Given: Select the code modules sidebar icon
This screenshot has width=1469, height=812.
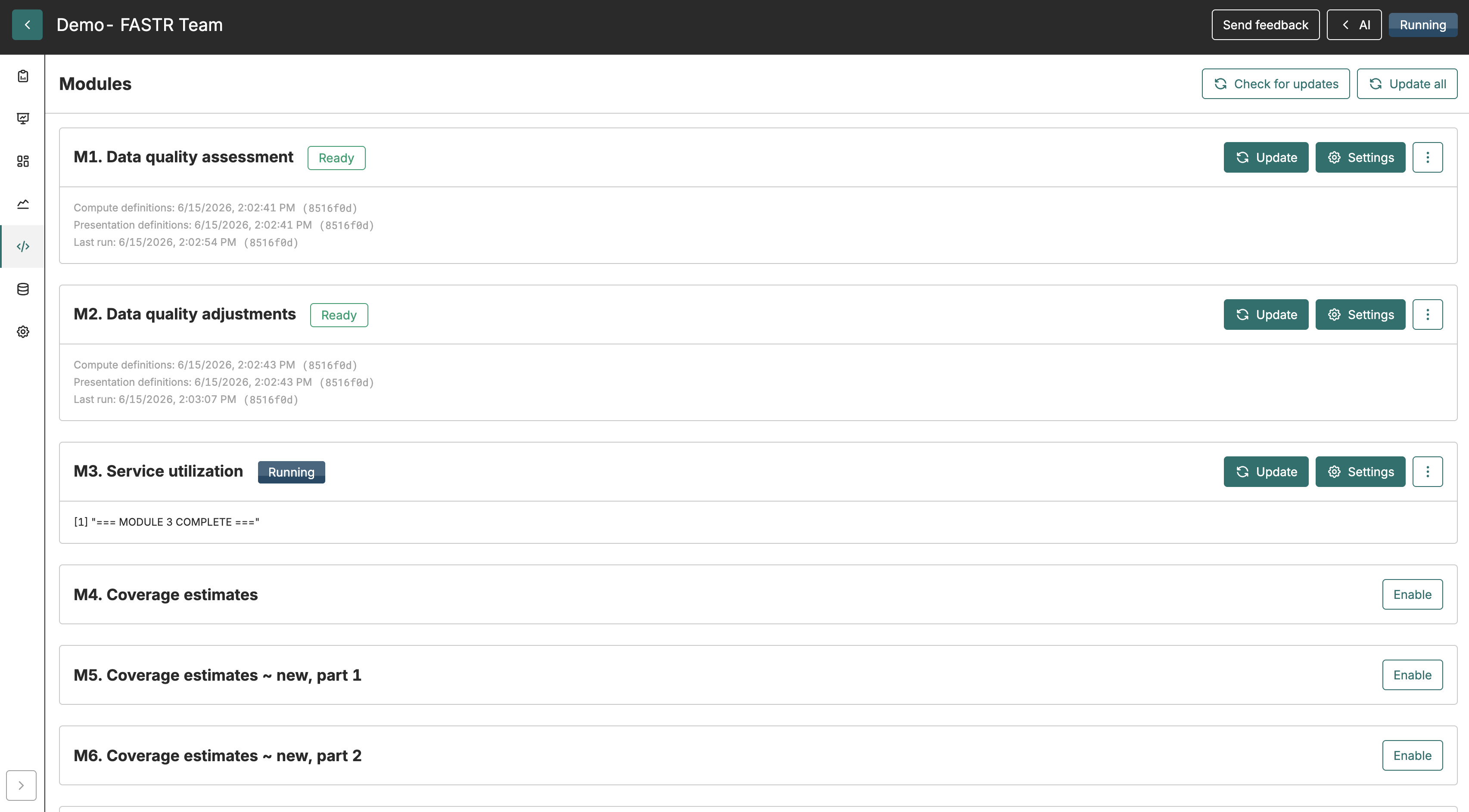Looking at the screenshot, I should tap(23, 246).
